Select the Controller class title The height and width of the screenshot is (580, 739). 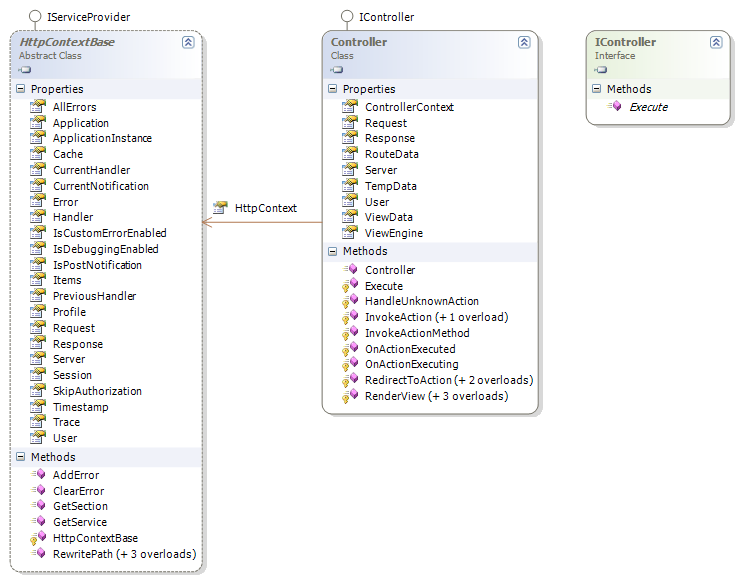pos(359,42)
